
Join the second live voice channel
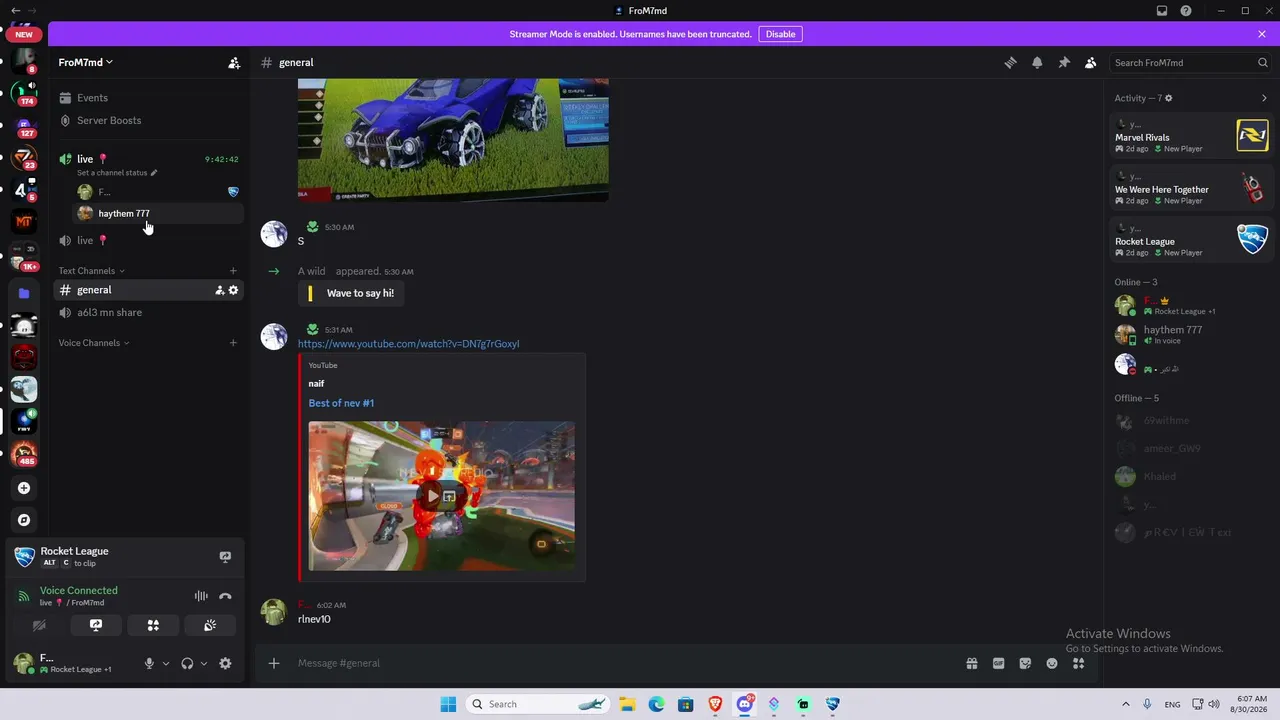148,240
